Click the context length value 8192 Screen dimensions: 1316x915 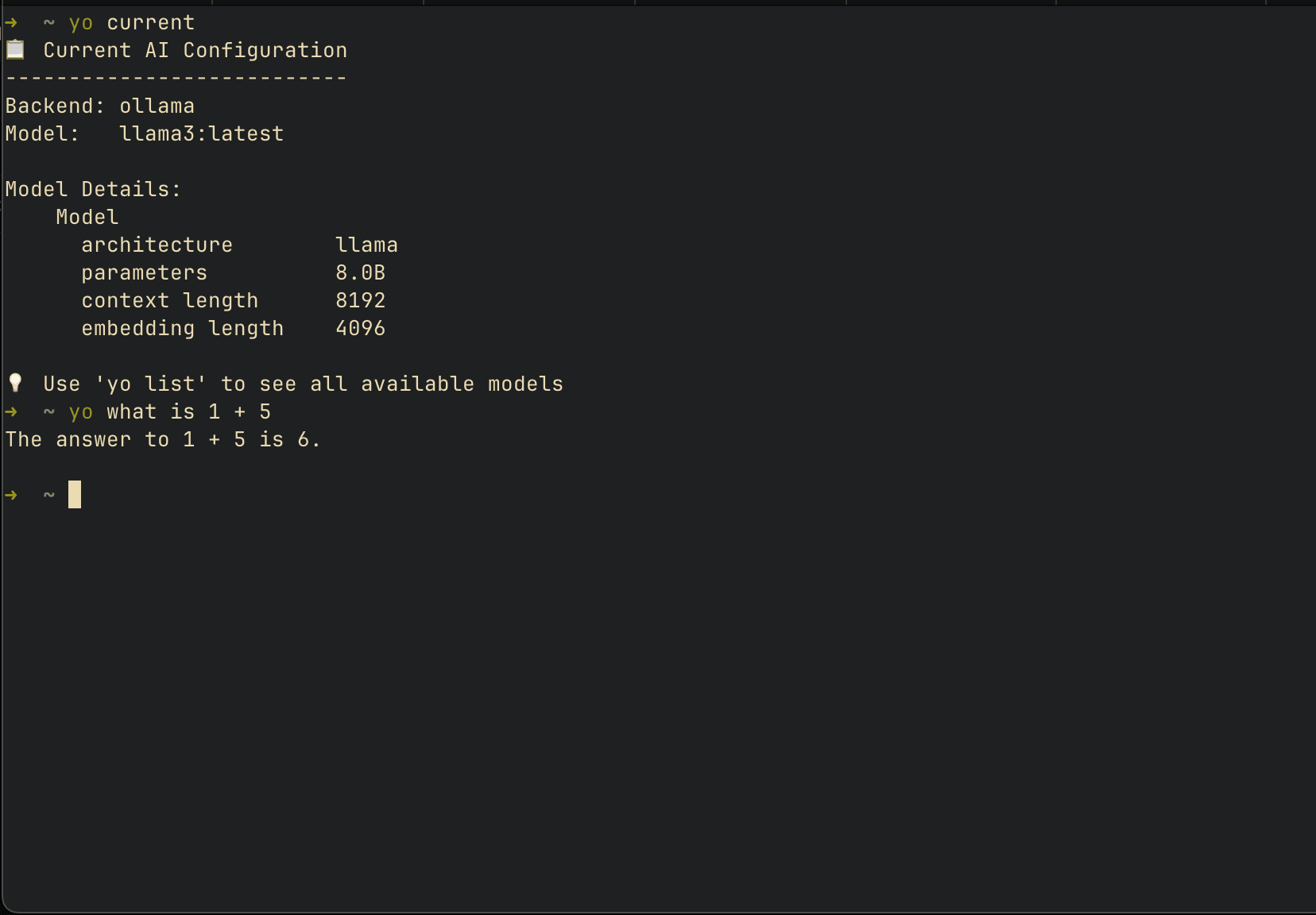tap(360, 301)
